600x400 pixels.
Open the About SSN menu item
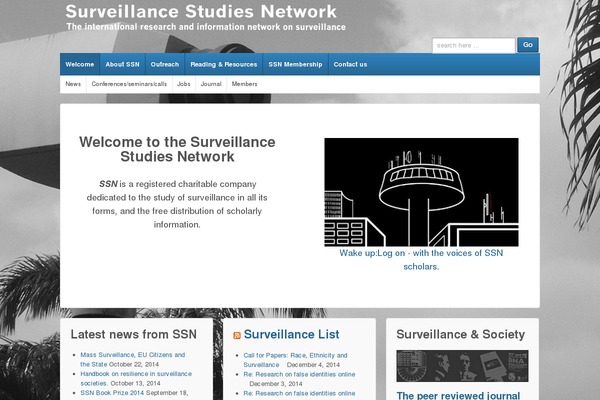pyautogui.click(x=122, y=64)
